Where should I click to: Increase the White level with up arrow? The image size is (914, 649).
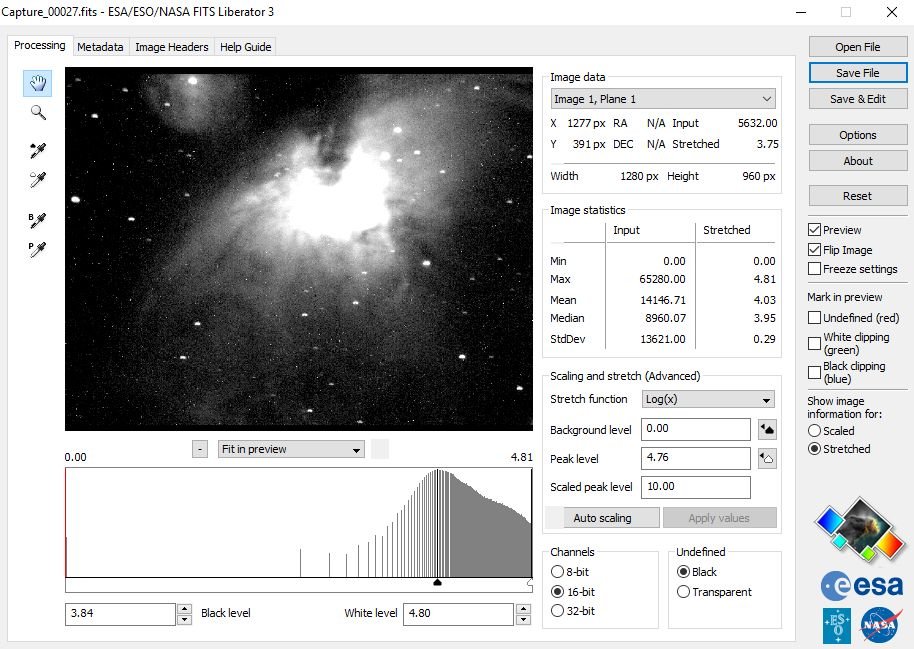click(x=523, y=608)
